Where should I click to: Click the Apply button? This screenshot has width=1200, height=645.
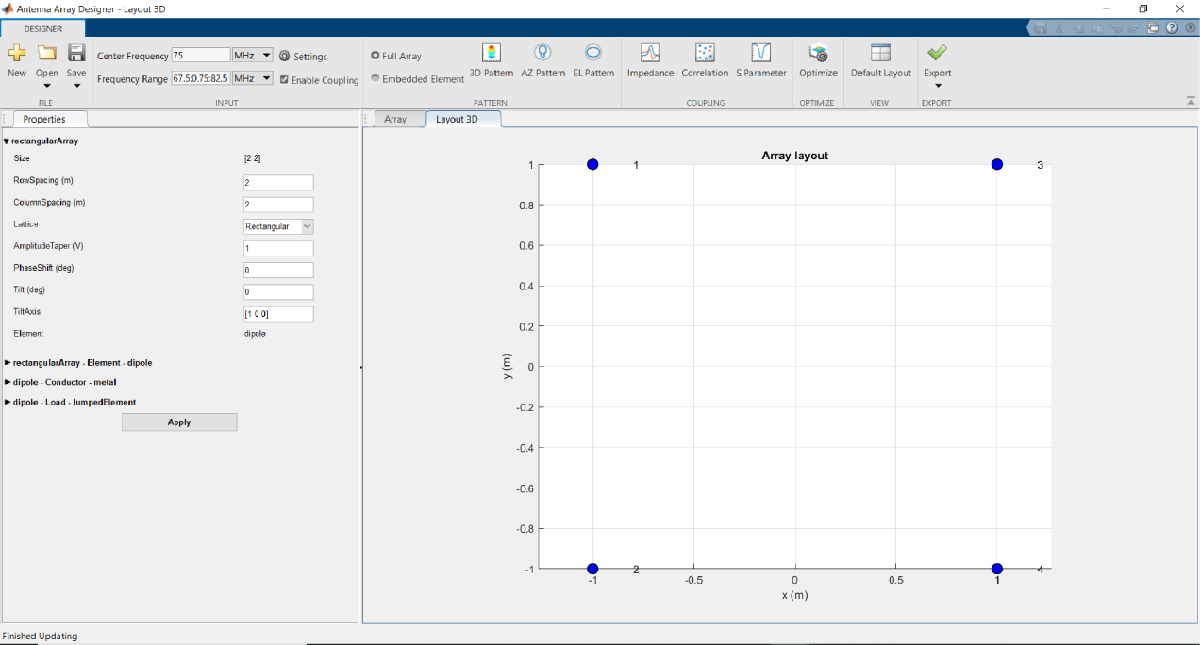point(180,422)
